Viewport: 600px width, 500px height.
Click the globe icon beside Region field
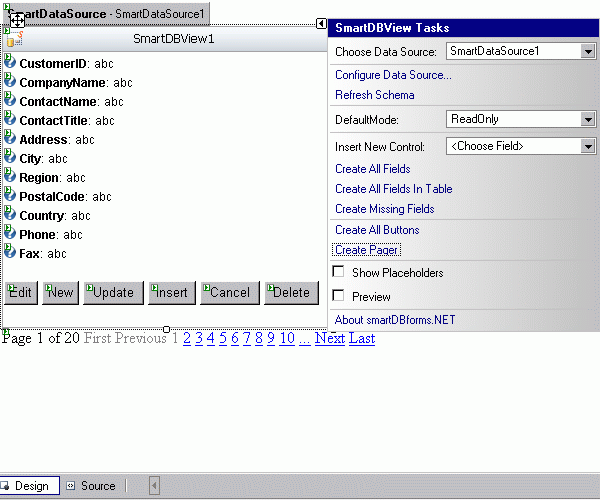[x=10, y=176]
